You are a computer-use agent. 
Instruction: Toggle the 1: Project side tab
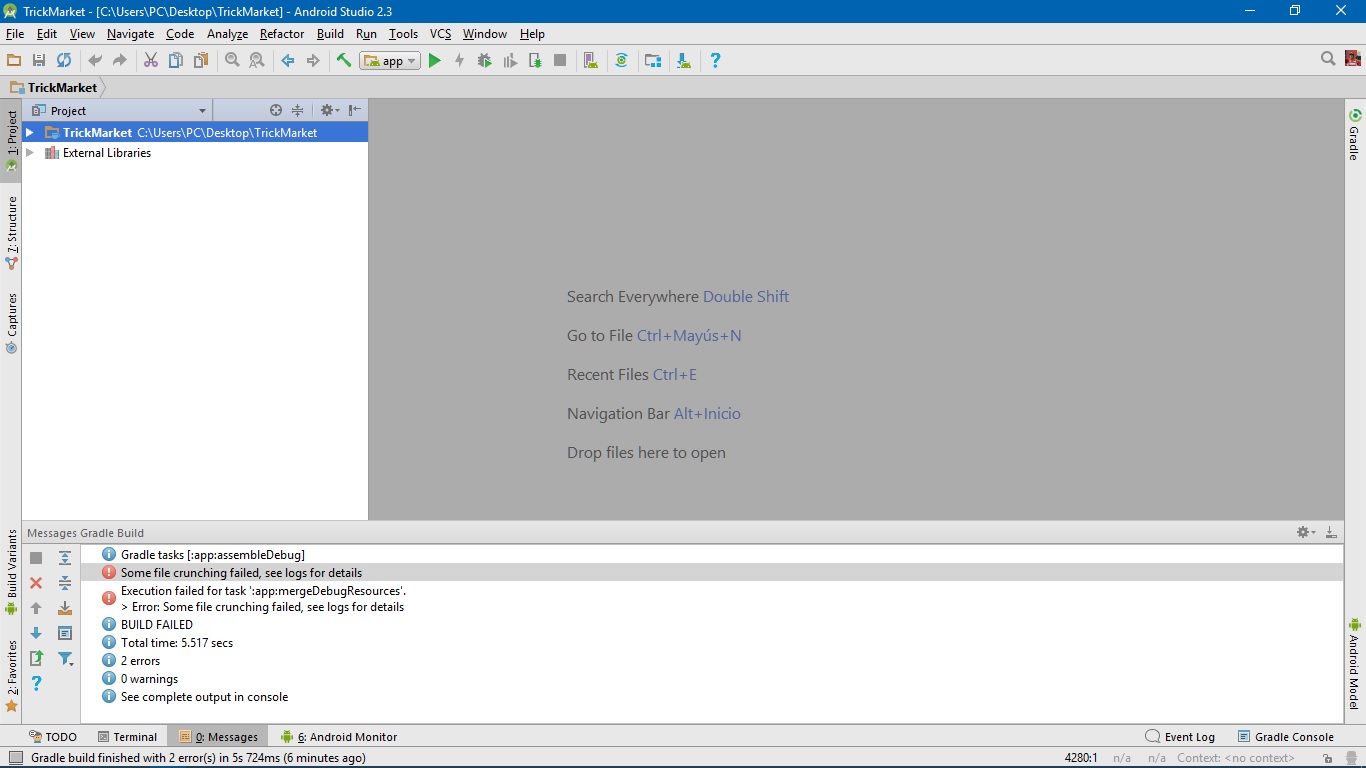click(x=11, y=141)
